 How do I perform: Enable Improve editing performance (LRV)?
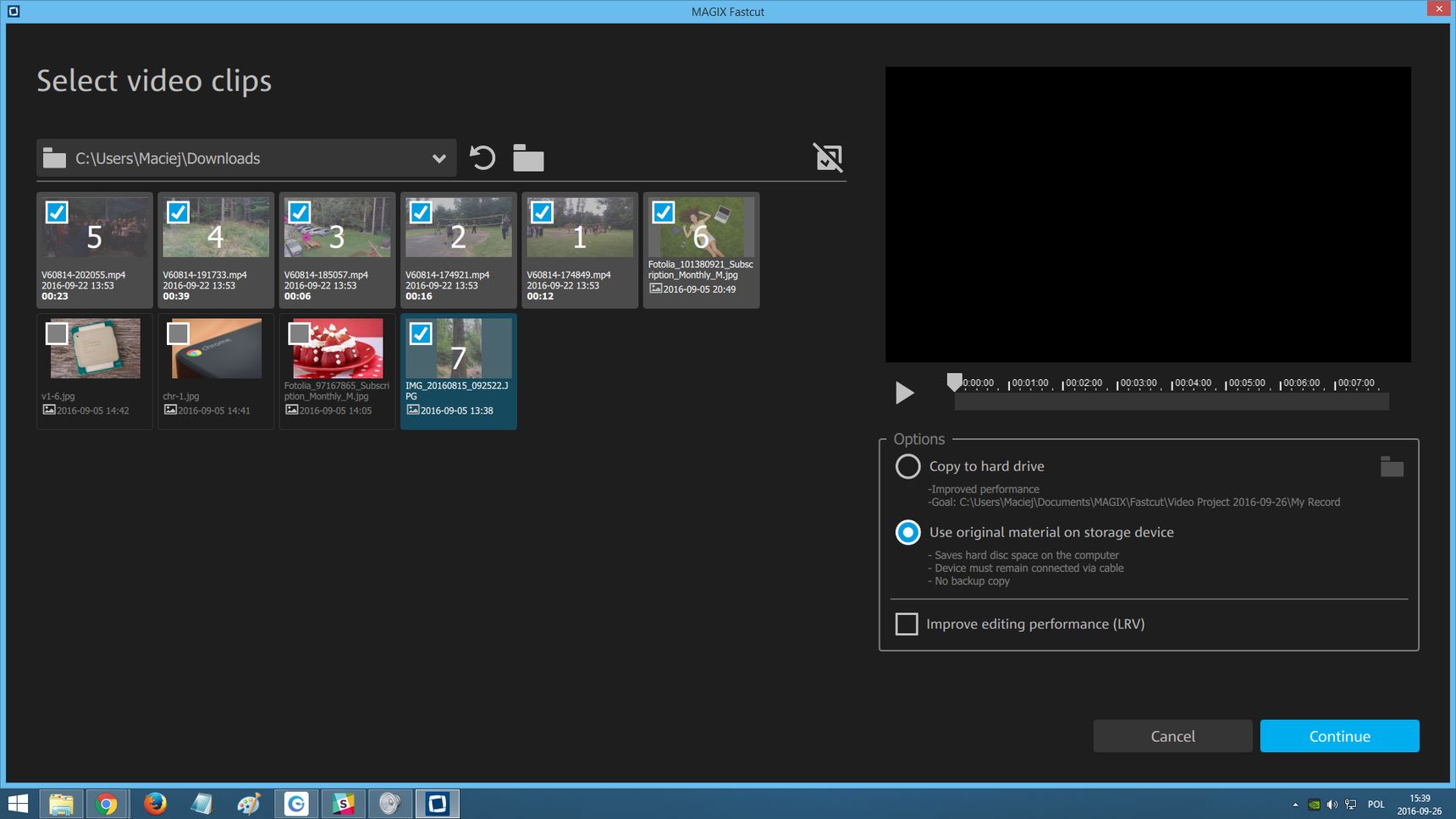pos(907,624)
